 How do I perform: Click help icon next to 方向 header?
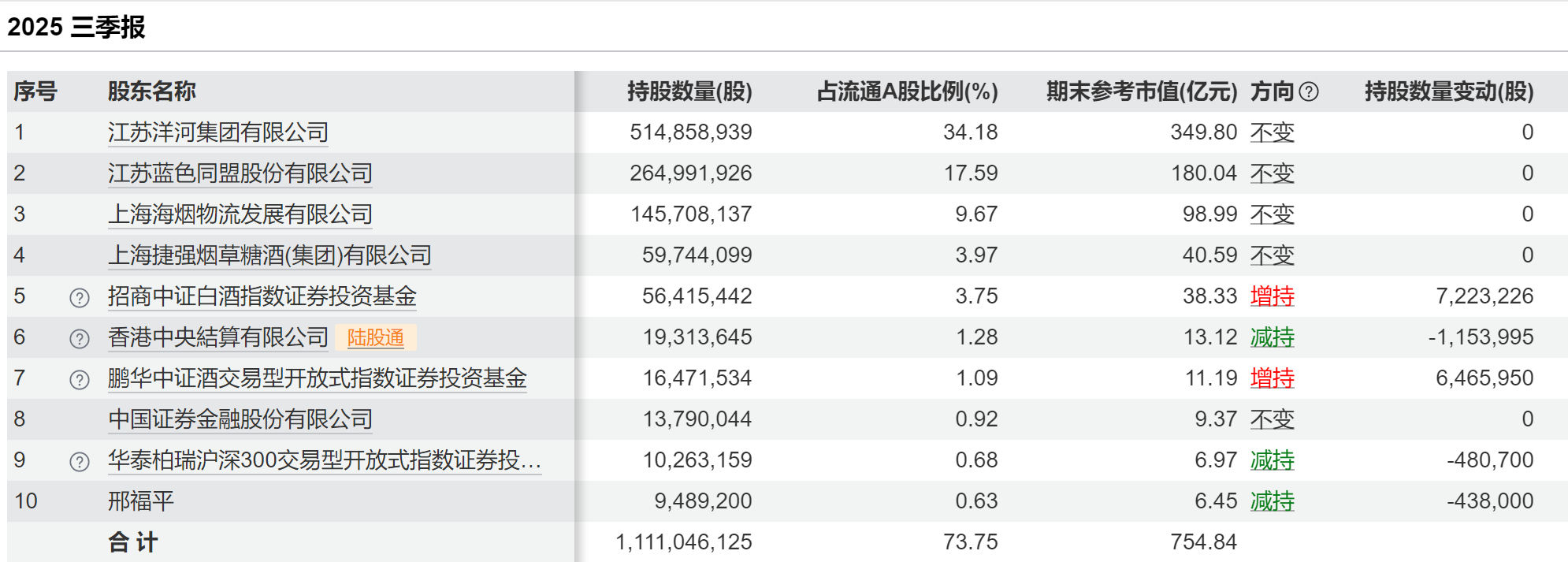(1309, 92)
